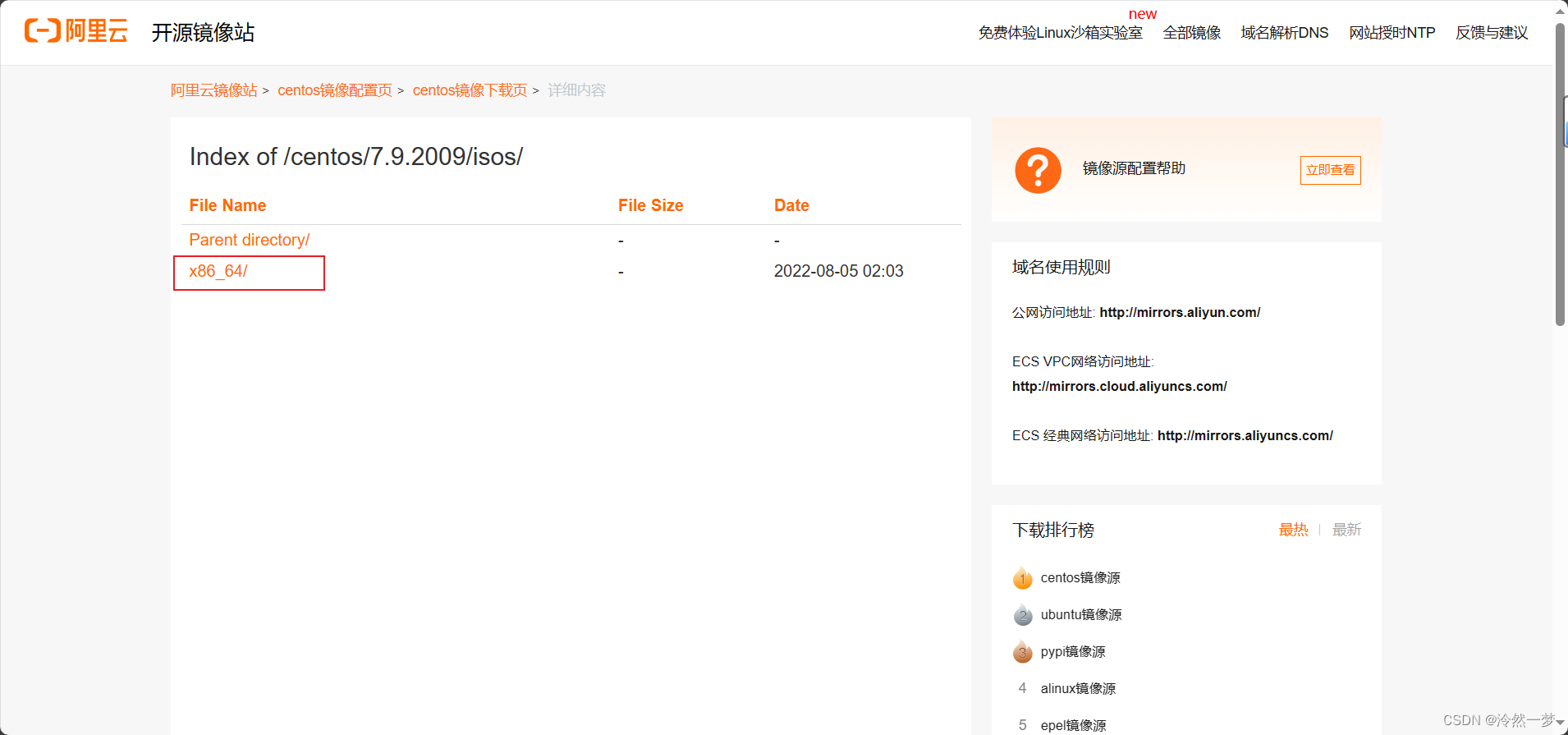Click the 立即查看 button
The image size is (1568, 735).
pyautogui.click(x=1330, y=170)
